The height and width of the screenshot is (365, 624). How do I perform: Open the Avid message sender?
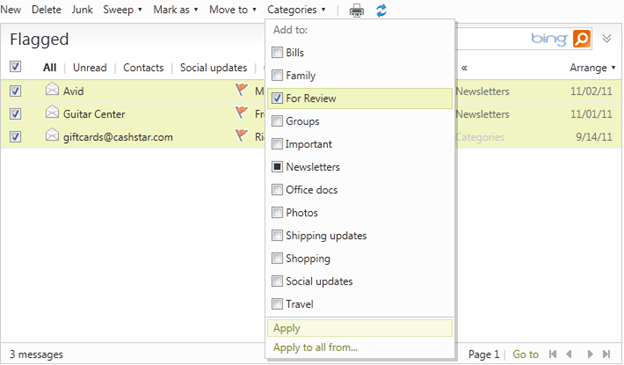(x=73, y=91)
